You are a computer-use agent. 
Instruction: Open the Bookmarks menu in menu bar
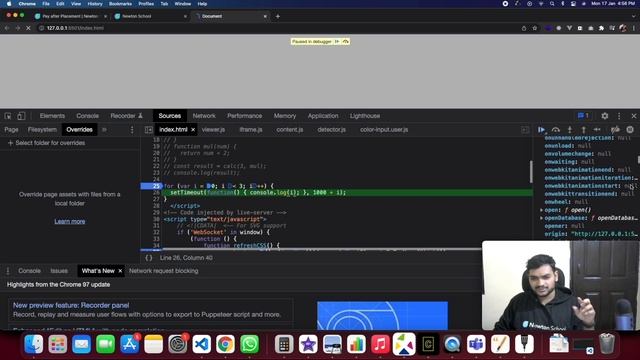[120, 4]
